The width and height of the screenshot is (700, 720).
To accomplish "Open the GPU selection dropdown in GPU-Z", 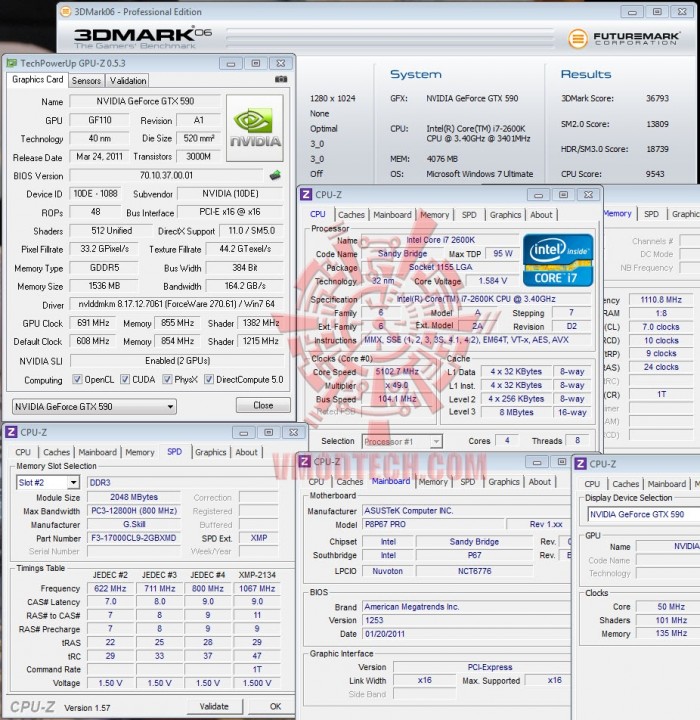I will (x=94, y=406).
